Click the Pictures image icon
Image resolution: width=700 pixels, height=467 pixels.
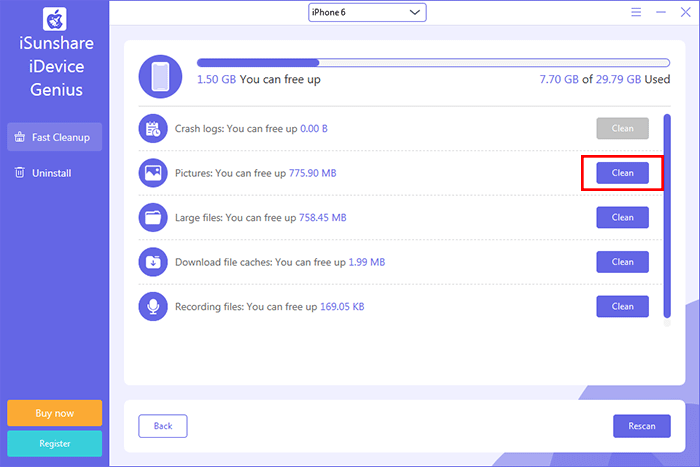point(153,173)
